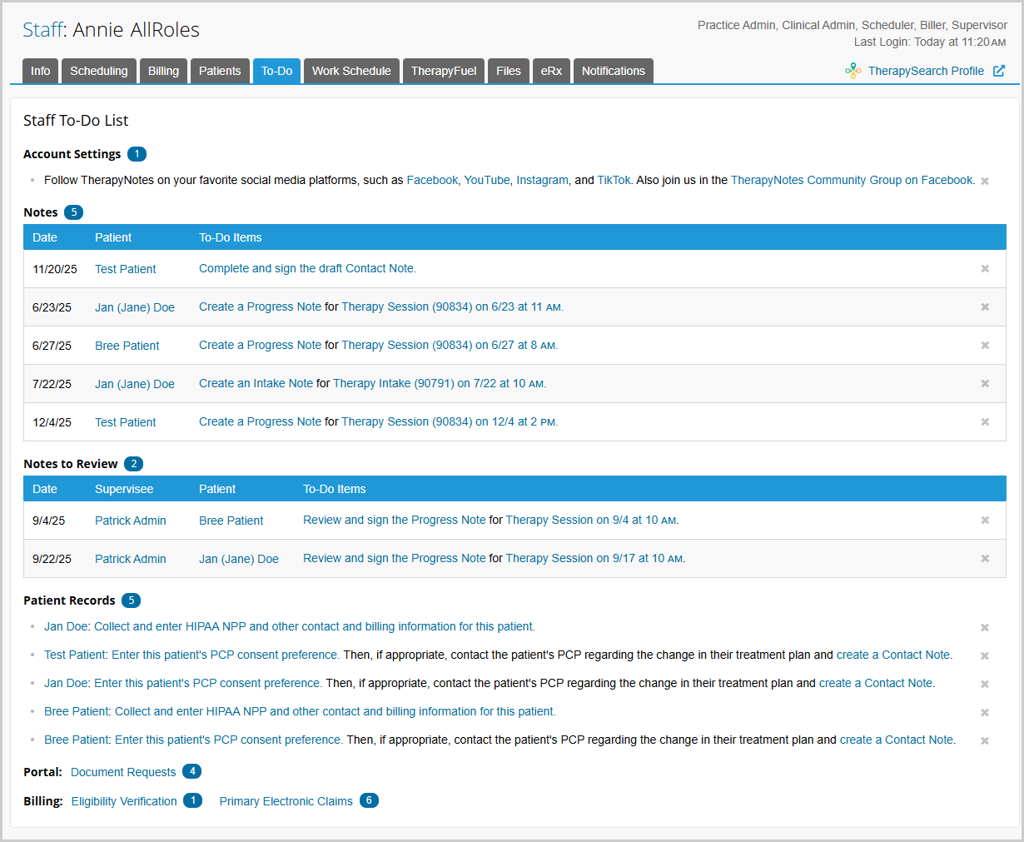Dismiss the 9/4/25 note review item
This screenshot has height=842, width=1024.
[x=984, y=521]
